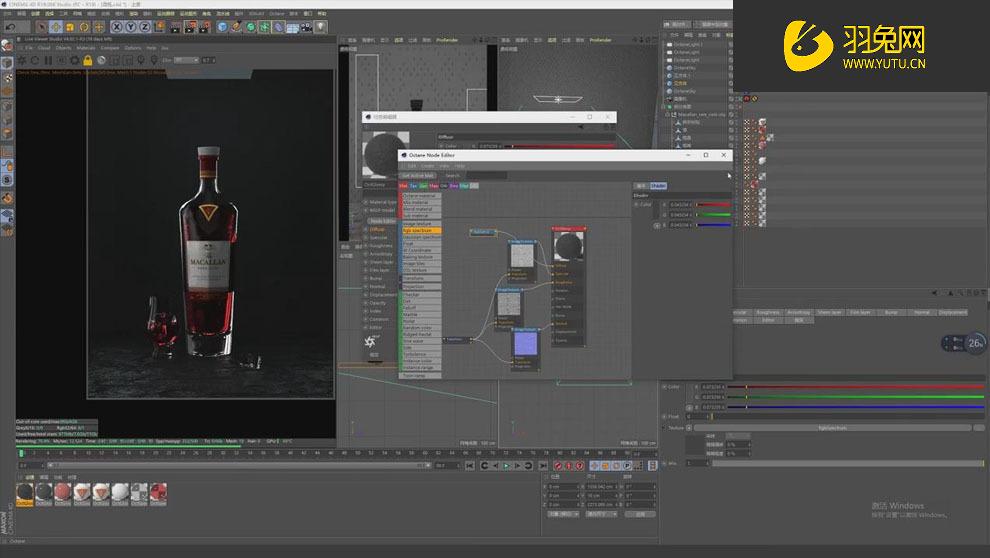Select the Scale tool in the top toolbar
Viewport: 990px width, 558px height.
(69, 27)
